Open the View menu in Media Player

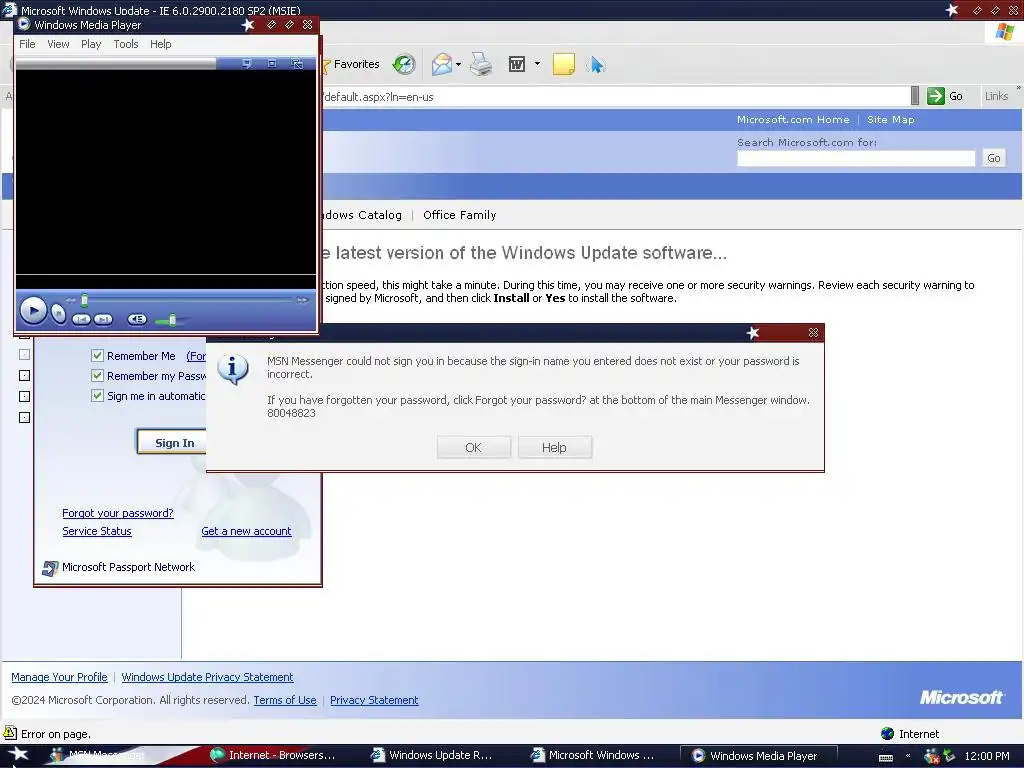click(58, 44)
